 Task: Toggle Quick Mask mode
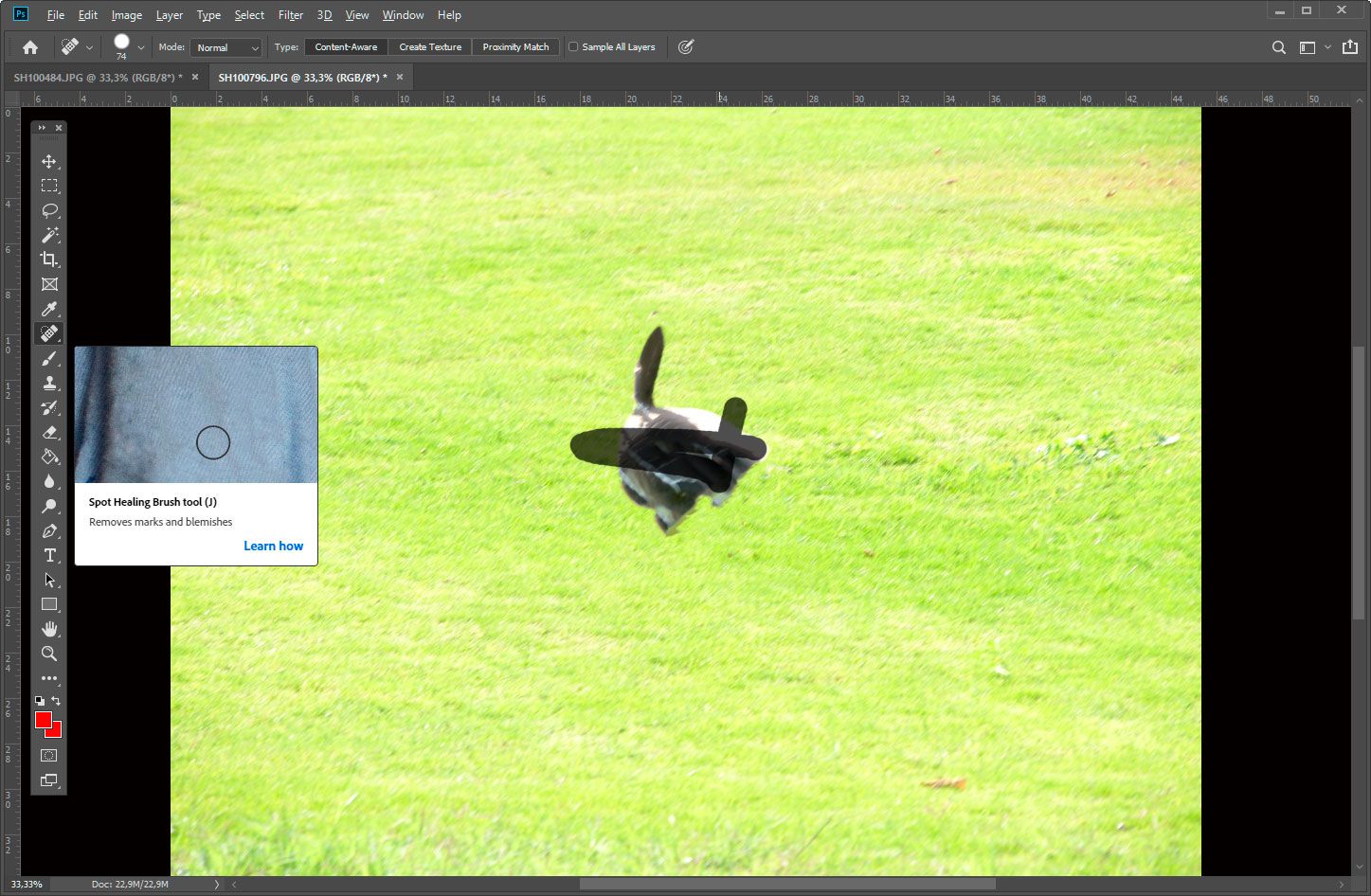click(49, 756)
